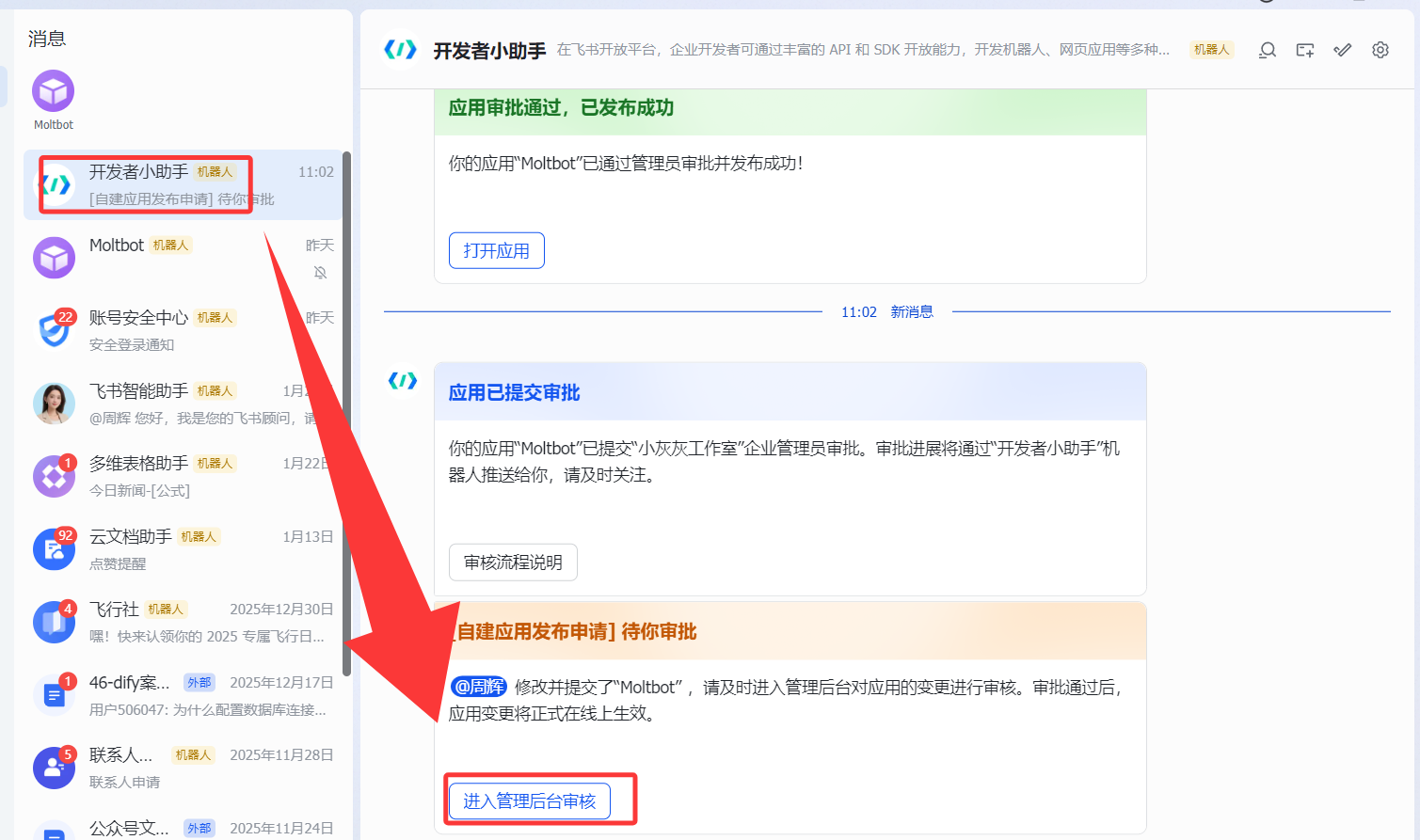Click the 联系人 avatar with badge 5
The height and width of the screenshot is (840, 1420).
(54, 768)
